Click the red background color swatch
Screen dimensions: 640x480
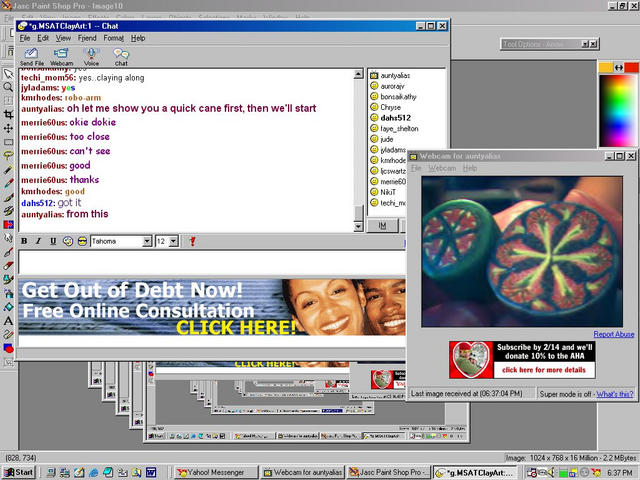pos(631,67)
